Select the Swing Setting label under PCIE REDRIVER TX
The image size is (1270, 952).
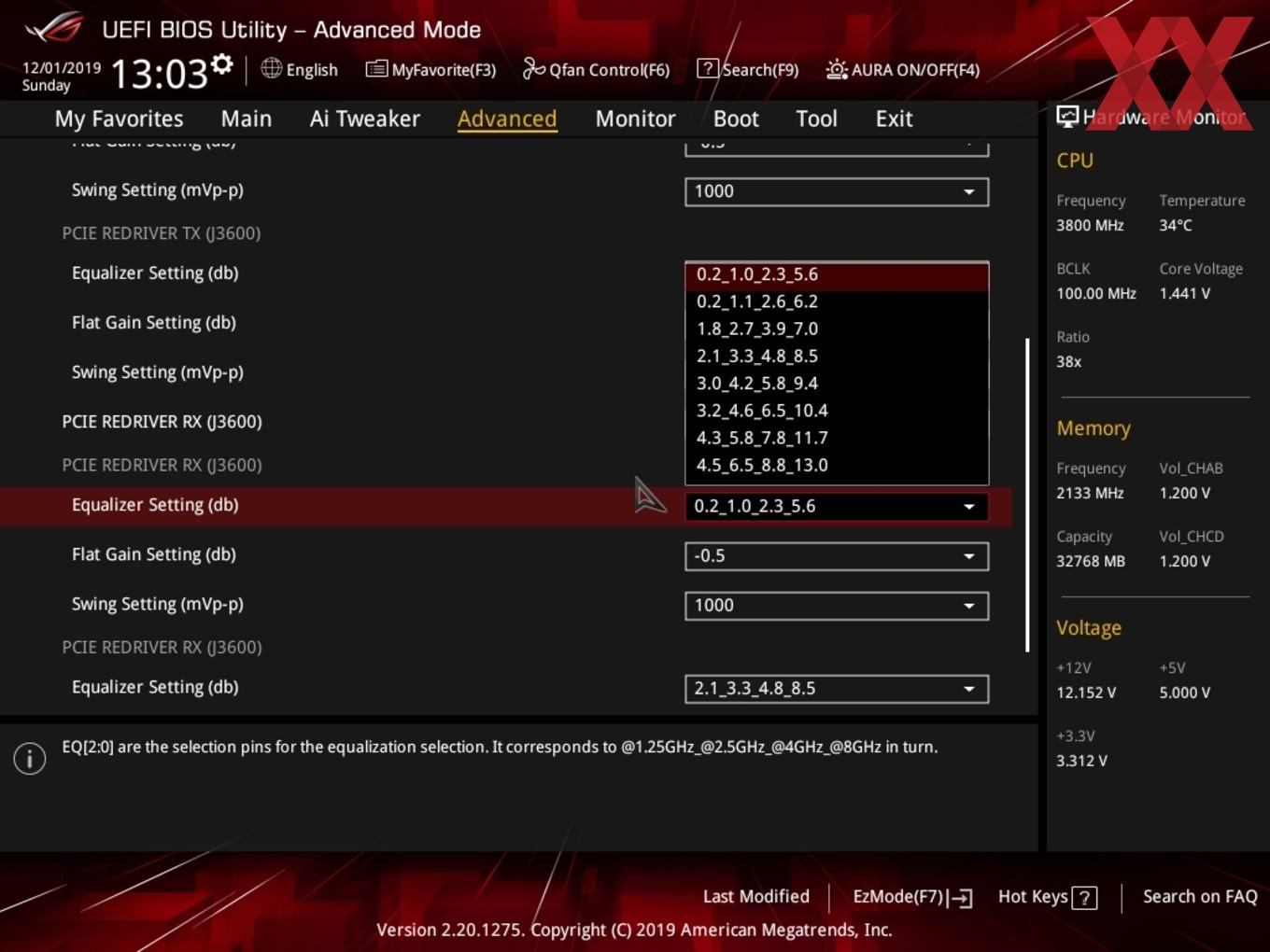[158, 372]
